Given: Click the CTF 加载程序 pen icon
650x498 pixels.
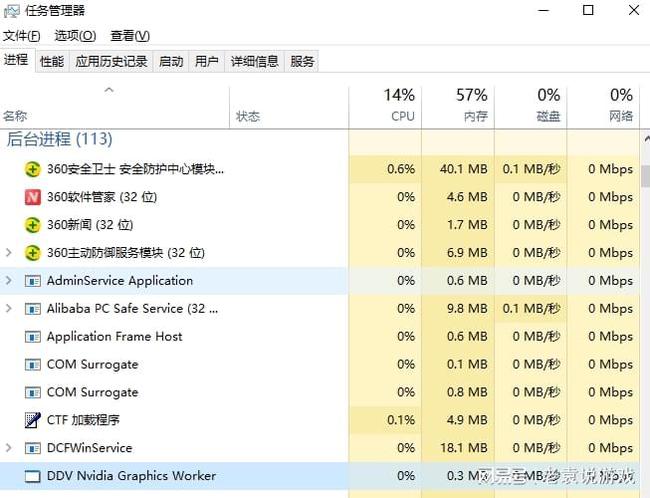Looking at the screenshot, I should pyautogui.click(x=32, y=420).
